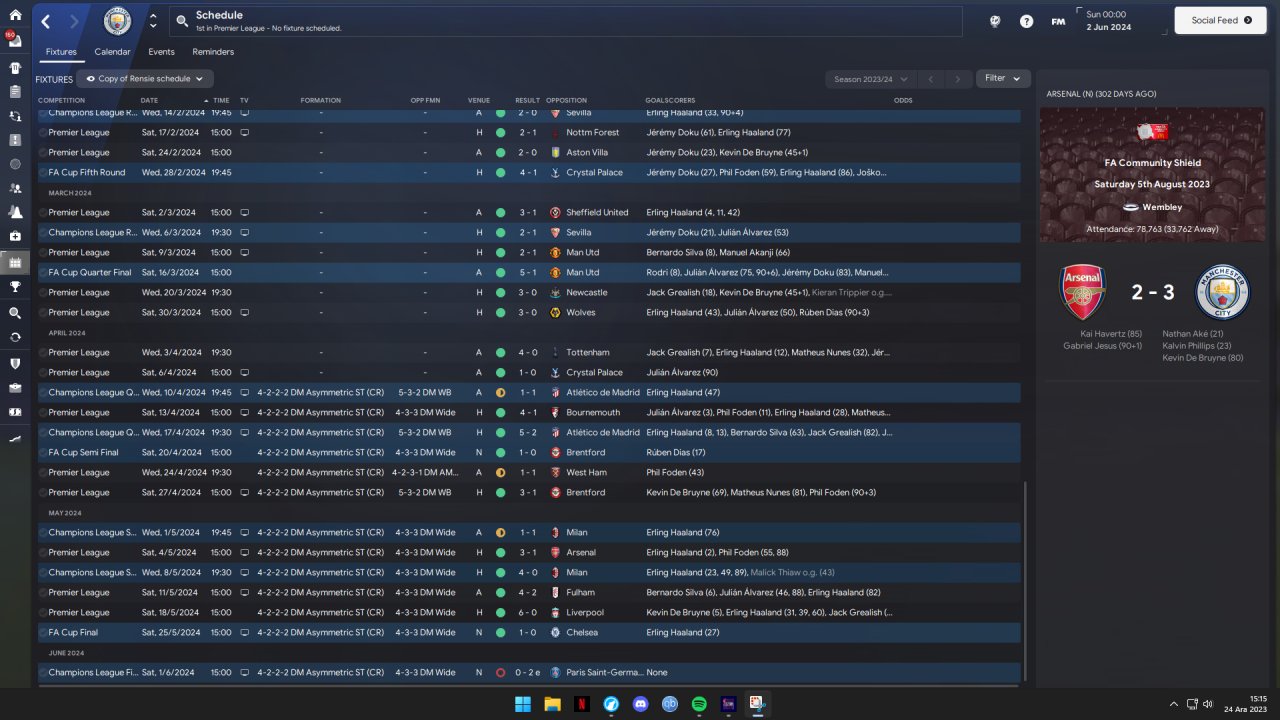This screenshot has height=720, width=1280.
Task: Click the Manchester City crest in match panel
Action: click(1223, 292)
